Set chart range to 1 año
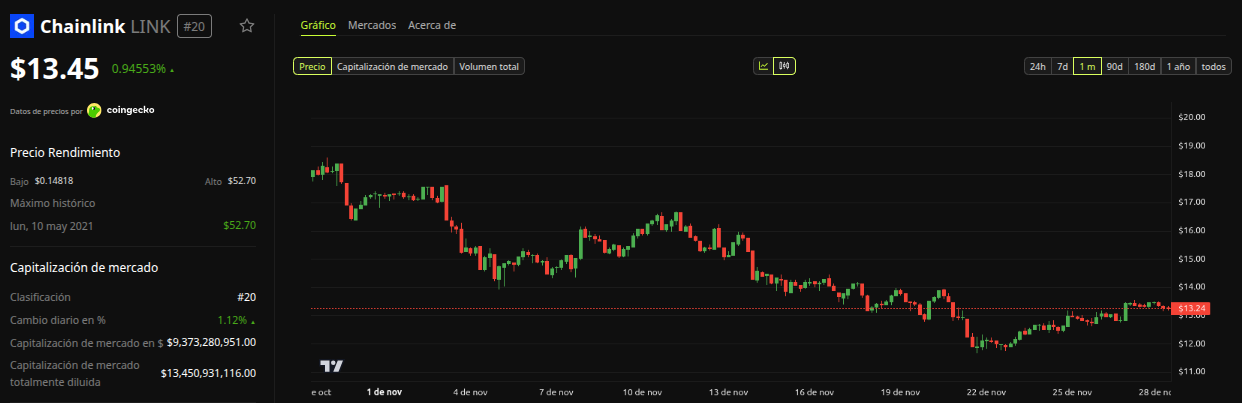This screenshot has width=1242, height=403. coord(1178,67)
